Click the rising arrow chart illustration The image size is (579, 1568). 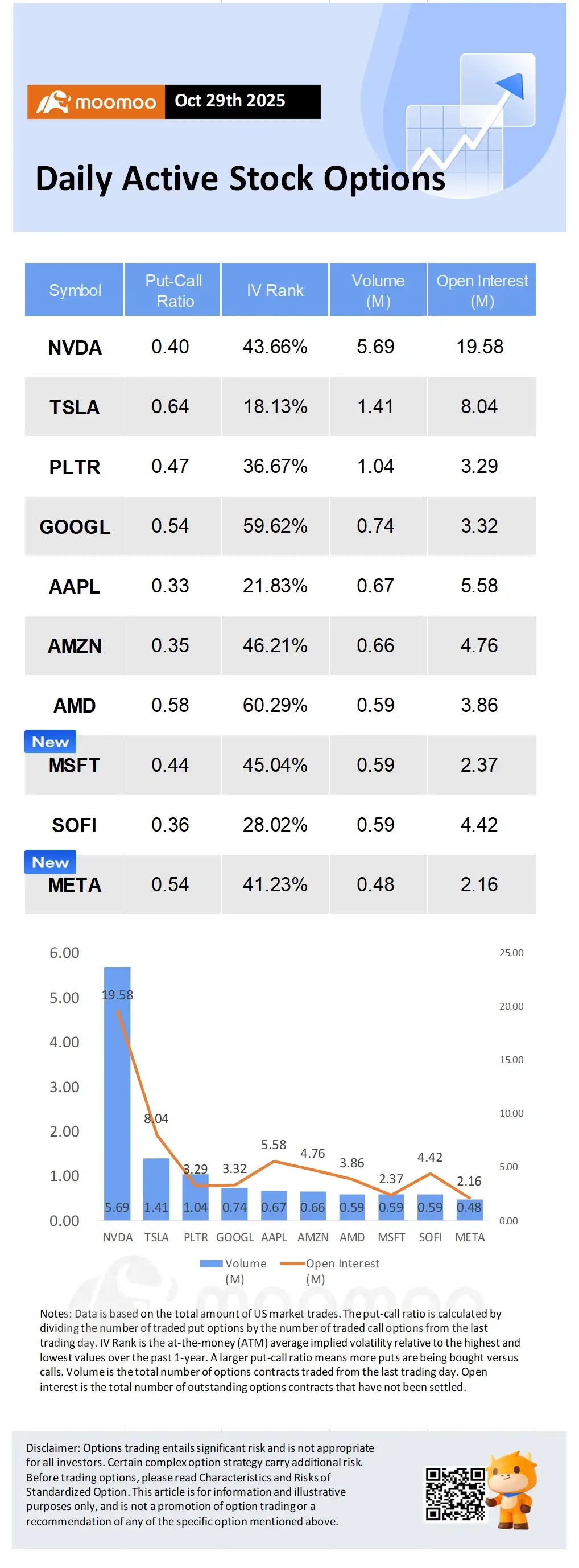click(471, 124)
